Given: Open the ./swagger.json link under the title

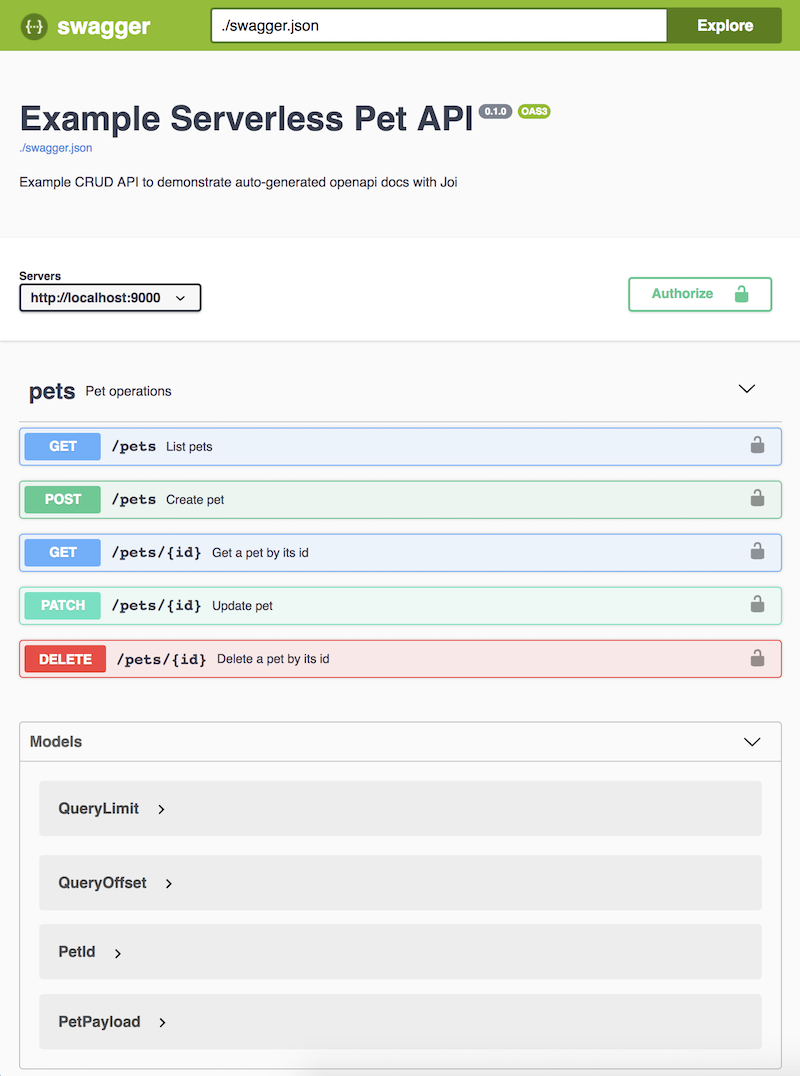Looking at the screenshot, I should point(56,148).
